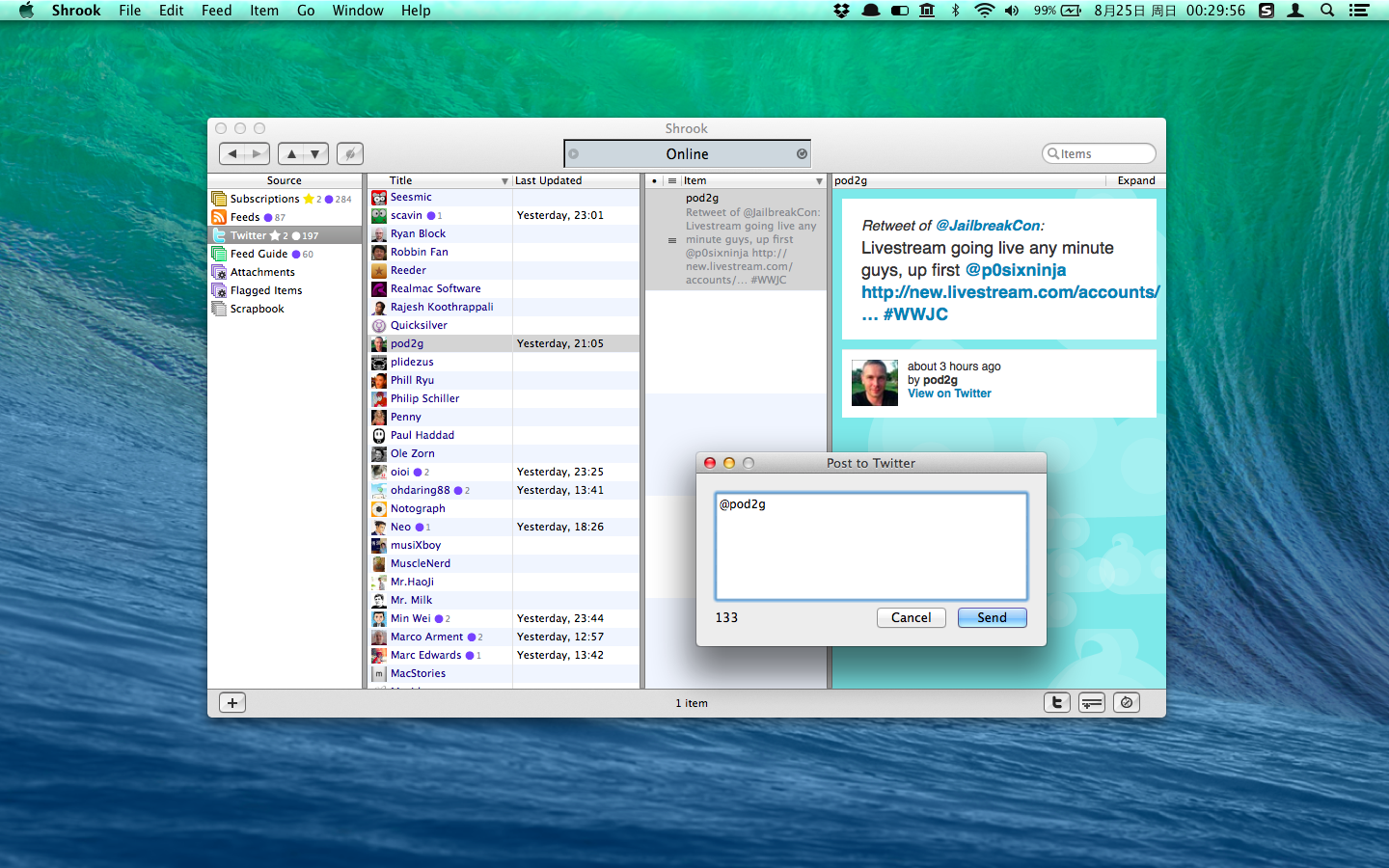Sort by the Last Updated column
1389x868 pixels.
[575, 180]
